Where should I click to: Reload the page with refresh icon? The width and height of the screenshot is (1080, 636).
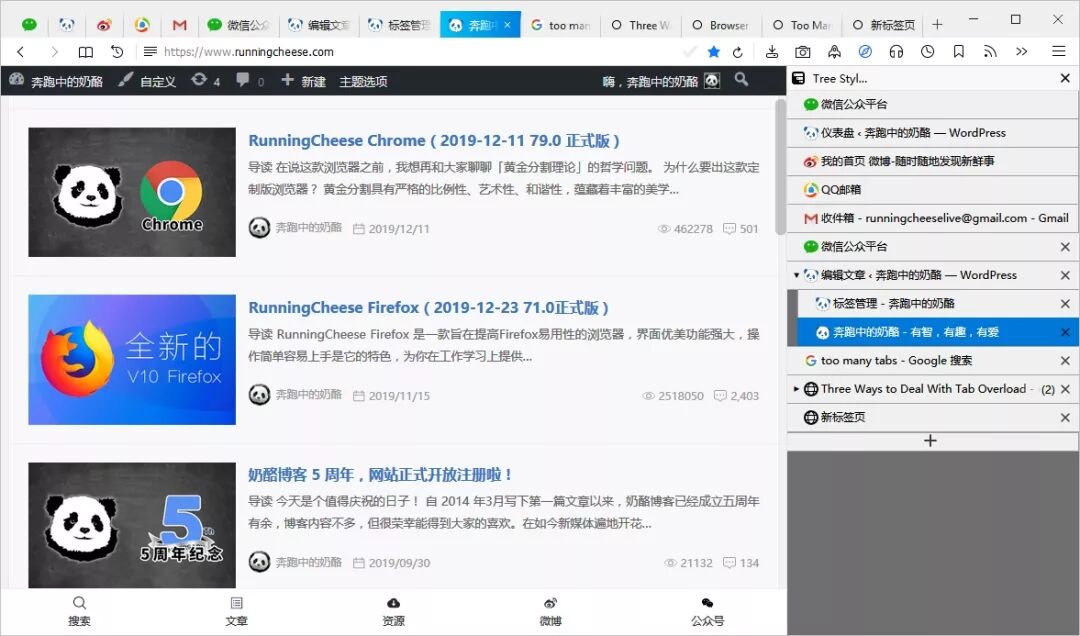738,52
